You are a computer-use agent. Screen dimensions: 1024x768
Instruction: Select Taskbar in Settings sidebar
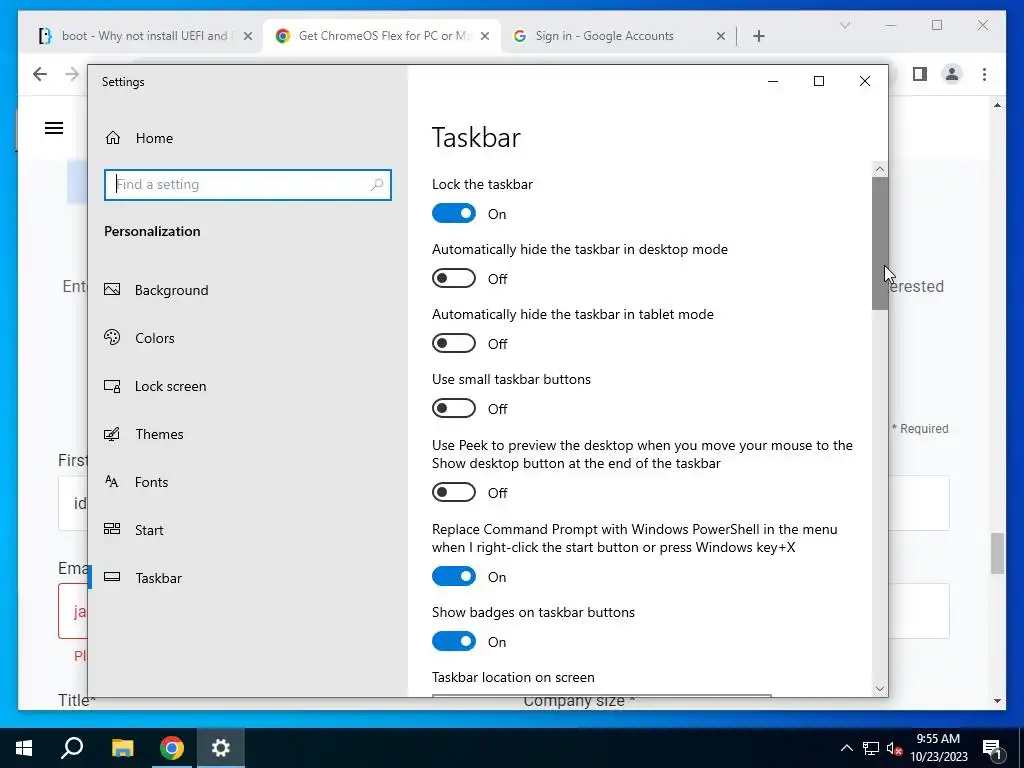pyautogui.click(x=143, y=578)
